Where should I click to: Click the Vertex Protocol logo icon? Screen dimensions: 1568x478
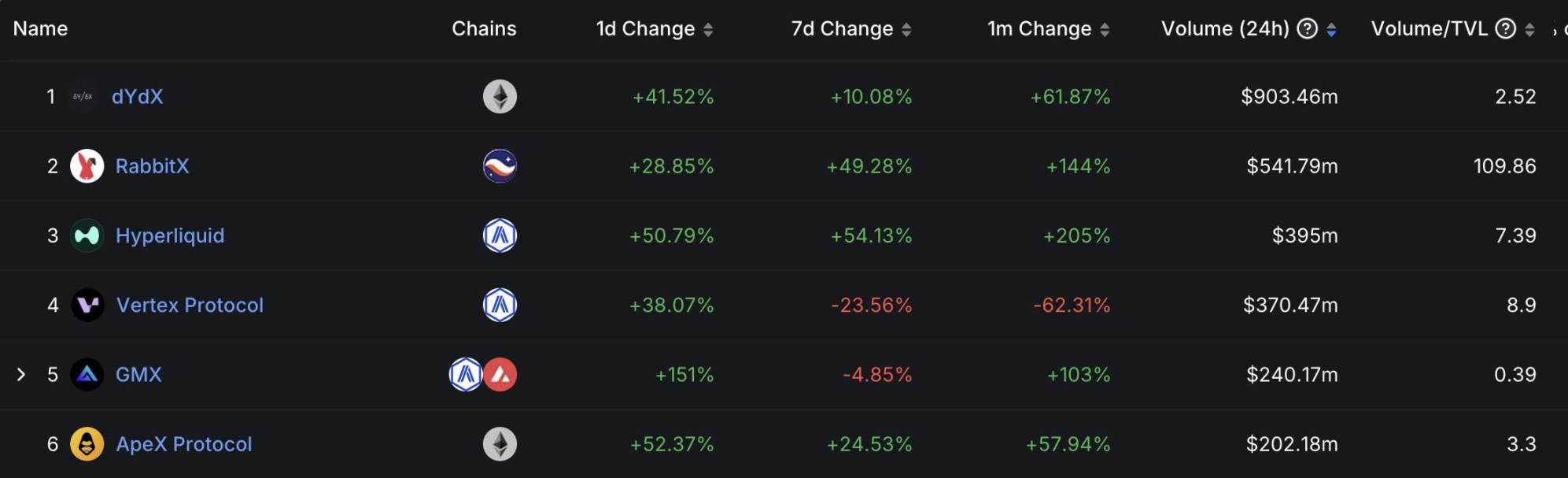(x=87, y=305)
